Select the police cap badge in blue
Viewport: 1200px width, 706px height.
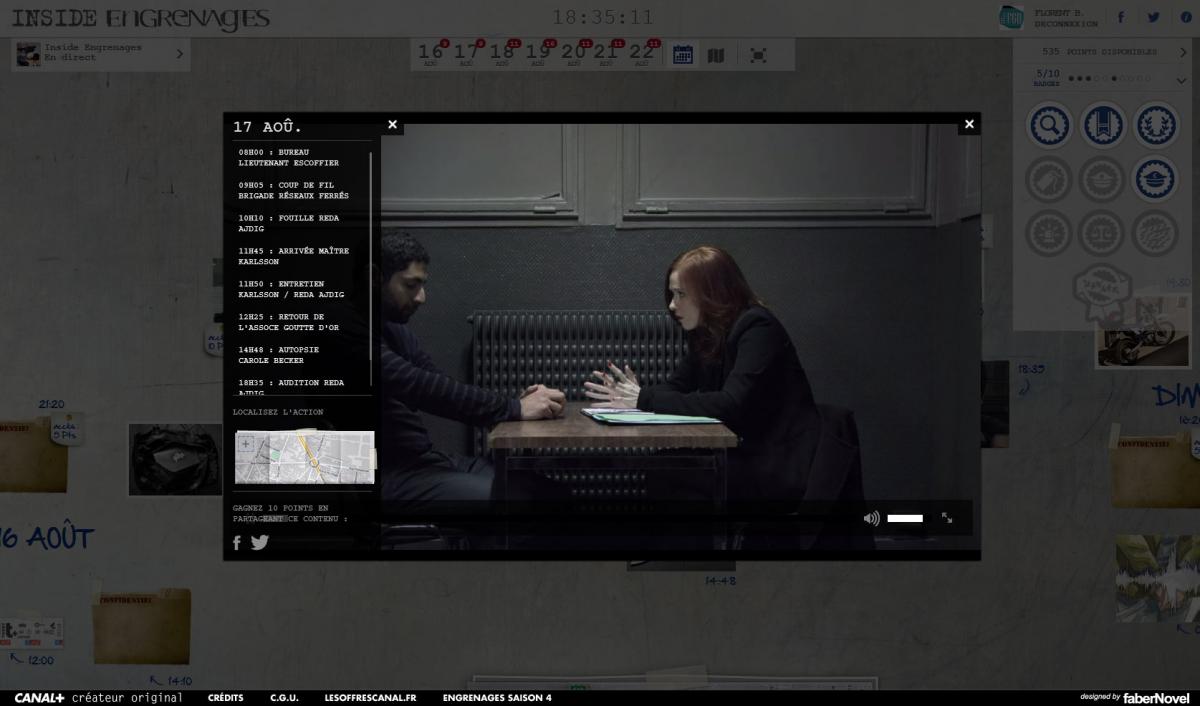(1156, 179)
